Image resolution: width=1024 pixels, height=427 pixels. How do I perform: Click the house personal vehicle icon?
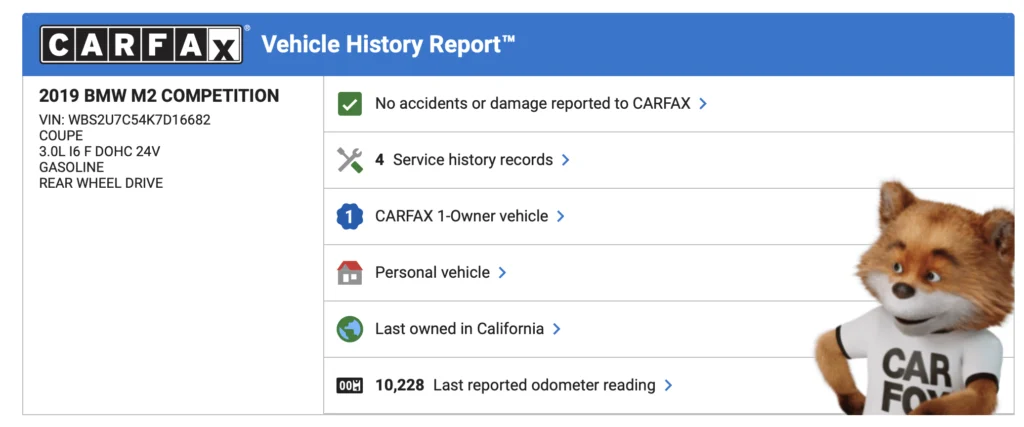349,272
